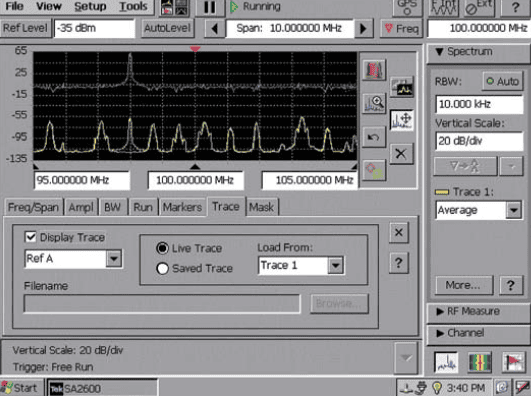This screenshot has width=531, height=396.
Task: Open the Tools menu
Action: point(133,6)
